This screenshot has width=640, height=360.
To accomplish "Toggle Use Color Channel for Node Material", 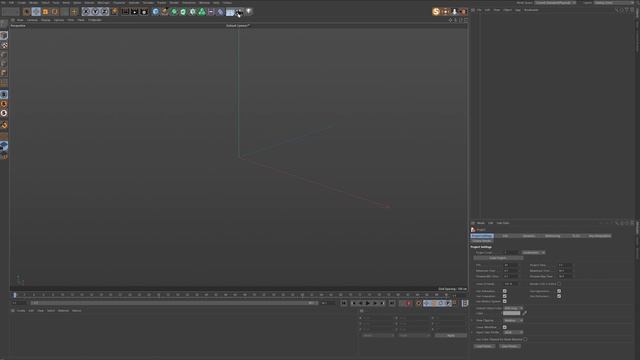I will point(525,339).
